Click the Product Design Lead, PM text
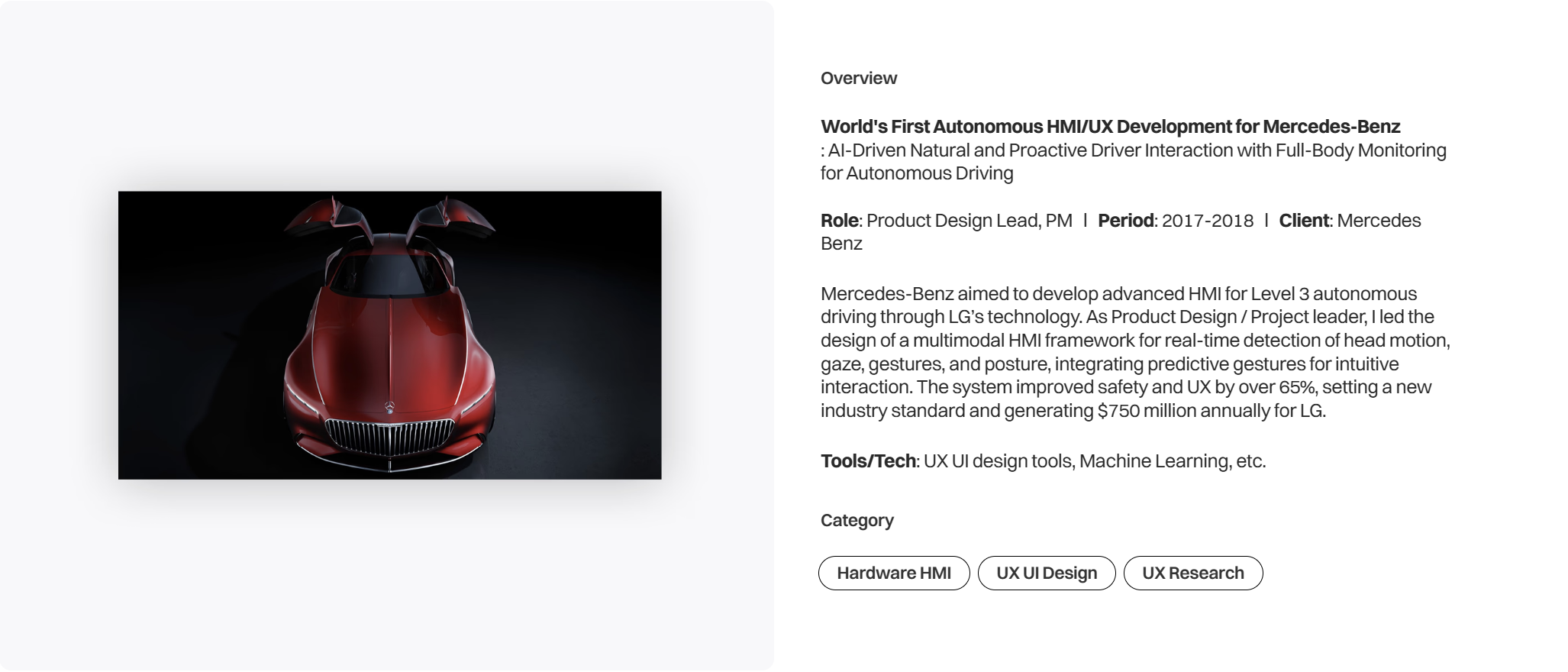This screenshot has width=1568, height=672. point(969,221)
